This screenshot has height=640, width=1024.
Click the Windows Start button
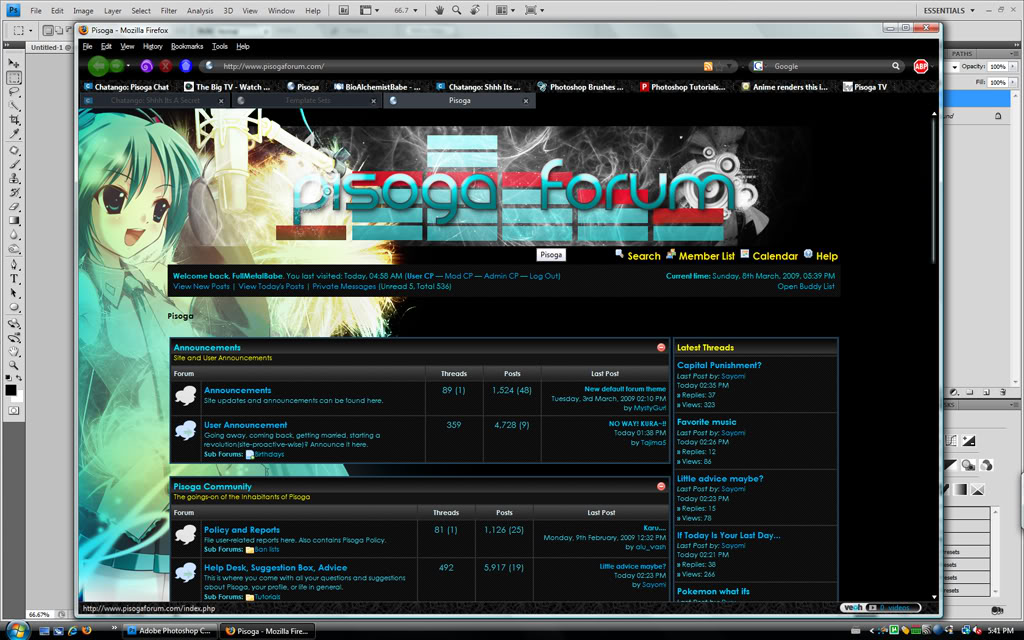point(16,630)
